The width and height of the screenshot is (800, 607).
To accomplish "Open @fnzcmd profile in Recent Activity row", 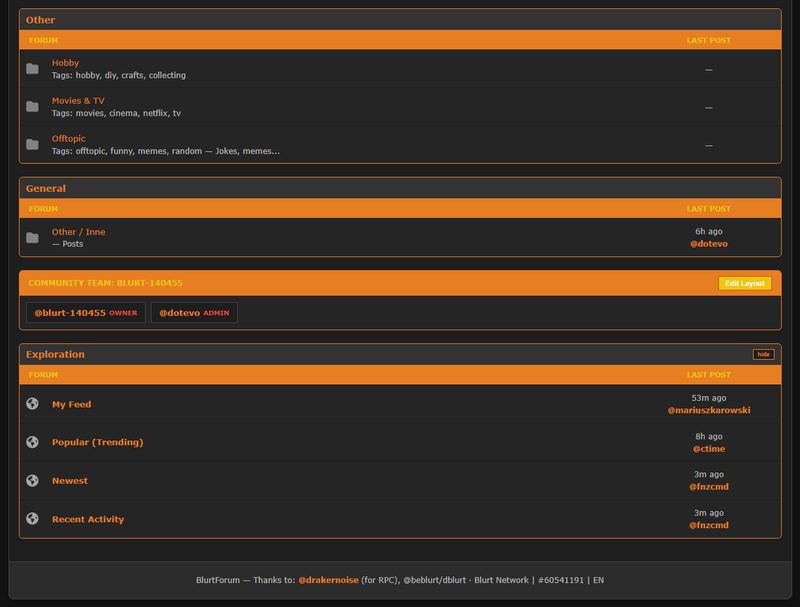I will pyautogui.click(x=709, y=525).
